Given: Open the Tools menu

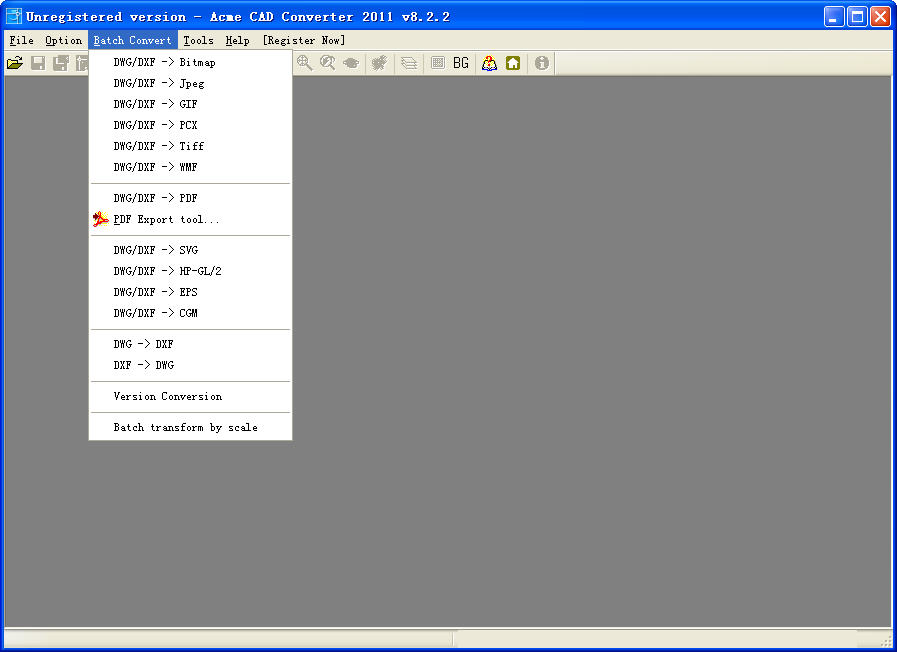Looking at the screenshot, I should [x=198, y=41].
